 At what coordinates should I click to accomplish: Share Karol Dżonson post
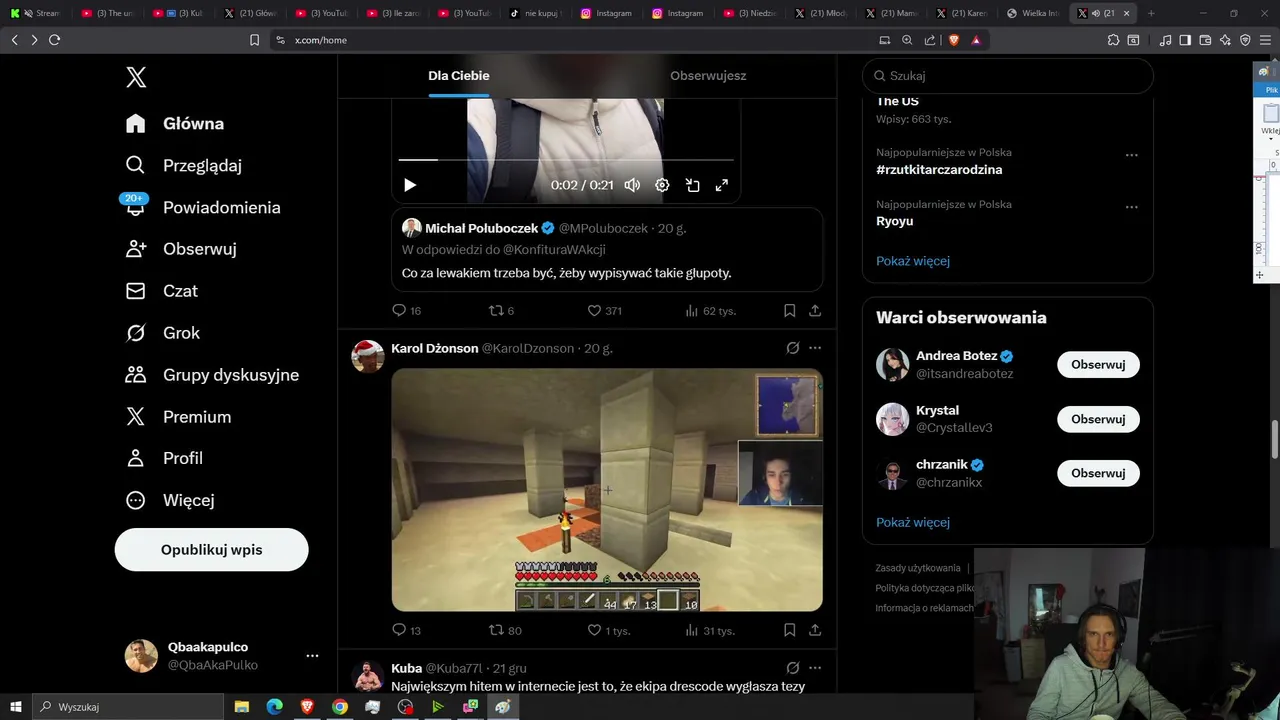point(815,630)
